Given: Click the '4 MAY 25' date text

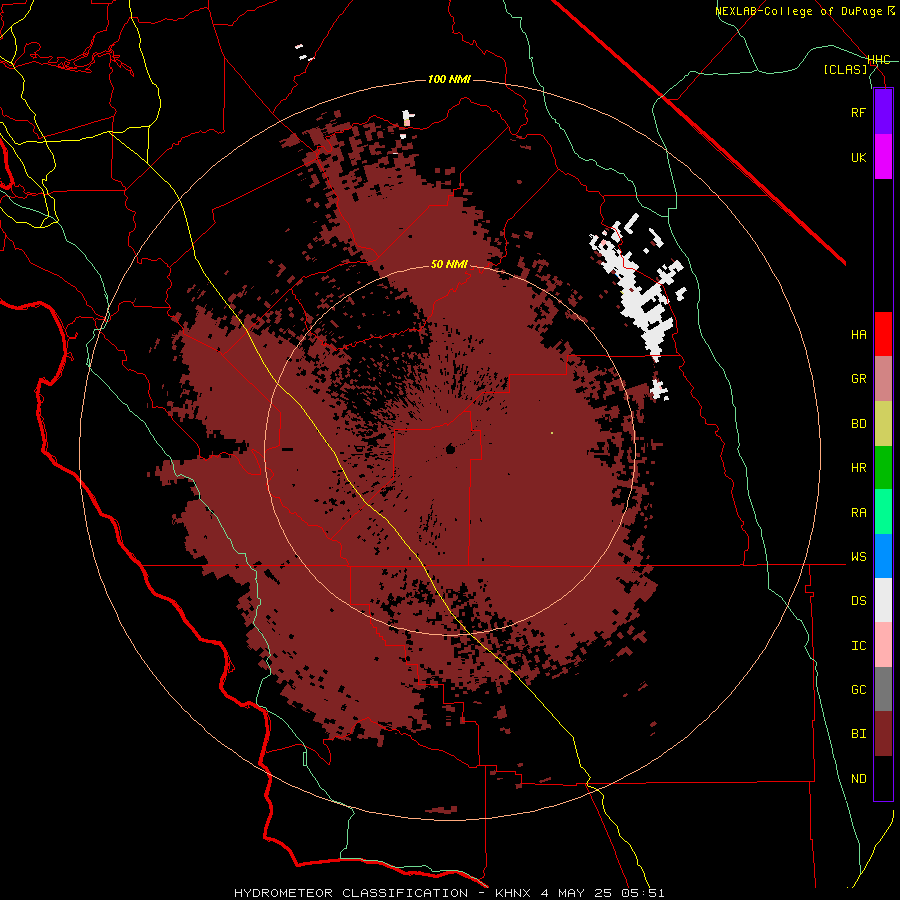Looking at the screenshot, I should [575, 893].
